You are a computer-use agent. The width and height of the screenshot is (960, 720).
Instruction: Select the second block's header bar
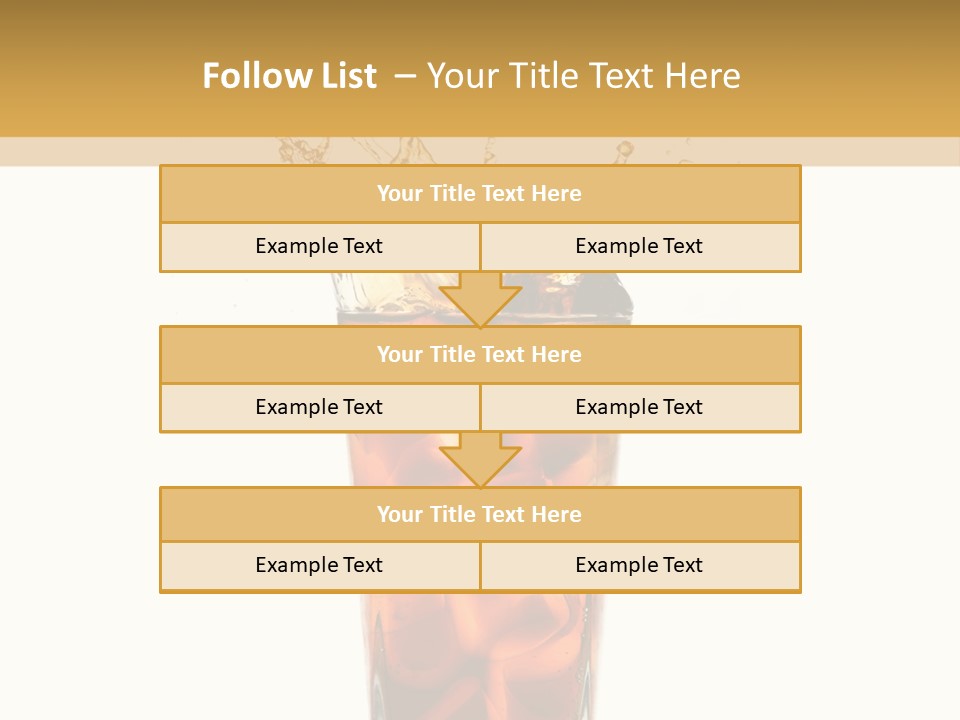point(479,355)
